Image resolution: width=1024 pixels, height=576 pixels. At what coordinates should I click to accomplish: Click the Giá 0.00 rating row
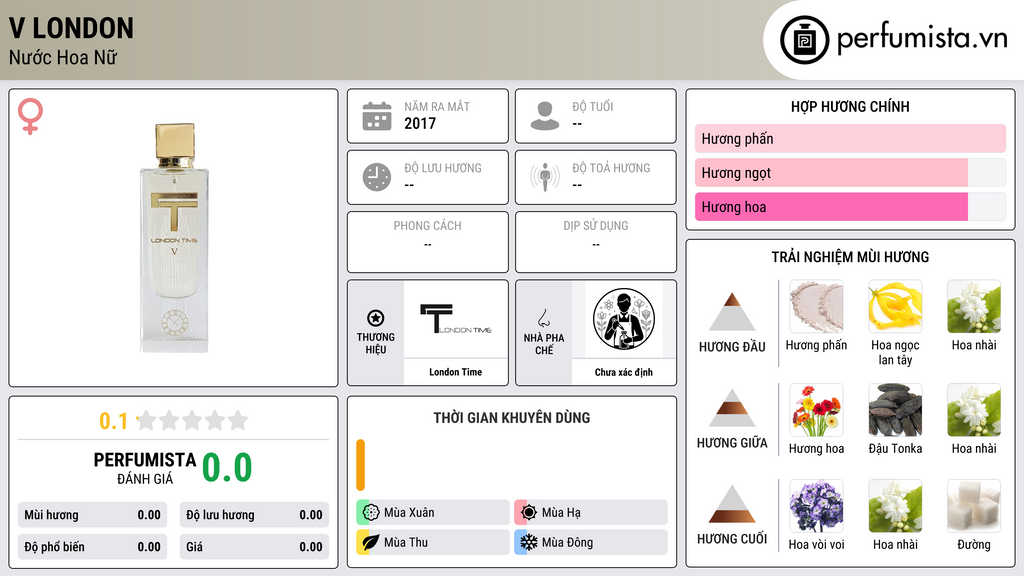[254, 547]
